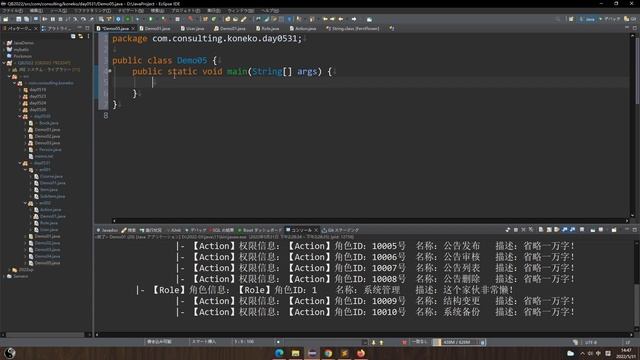Screen dimensions: 640x360
Task: Click the toolbar search magnifier icon
Action: pyautogui.click(x=558, y=19)
